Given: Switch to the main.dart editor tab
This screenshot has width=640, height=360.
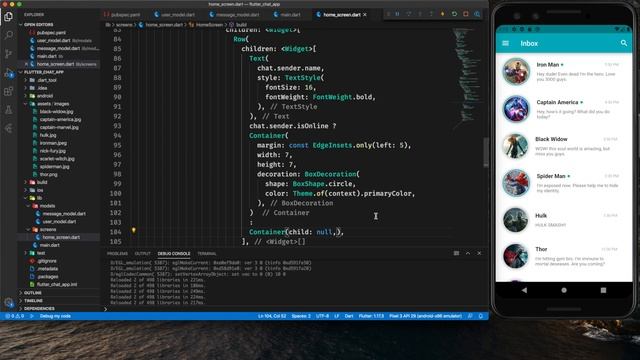Looking at the screenshot, I should [x=287, y=14].
